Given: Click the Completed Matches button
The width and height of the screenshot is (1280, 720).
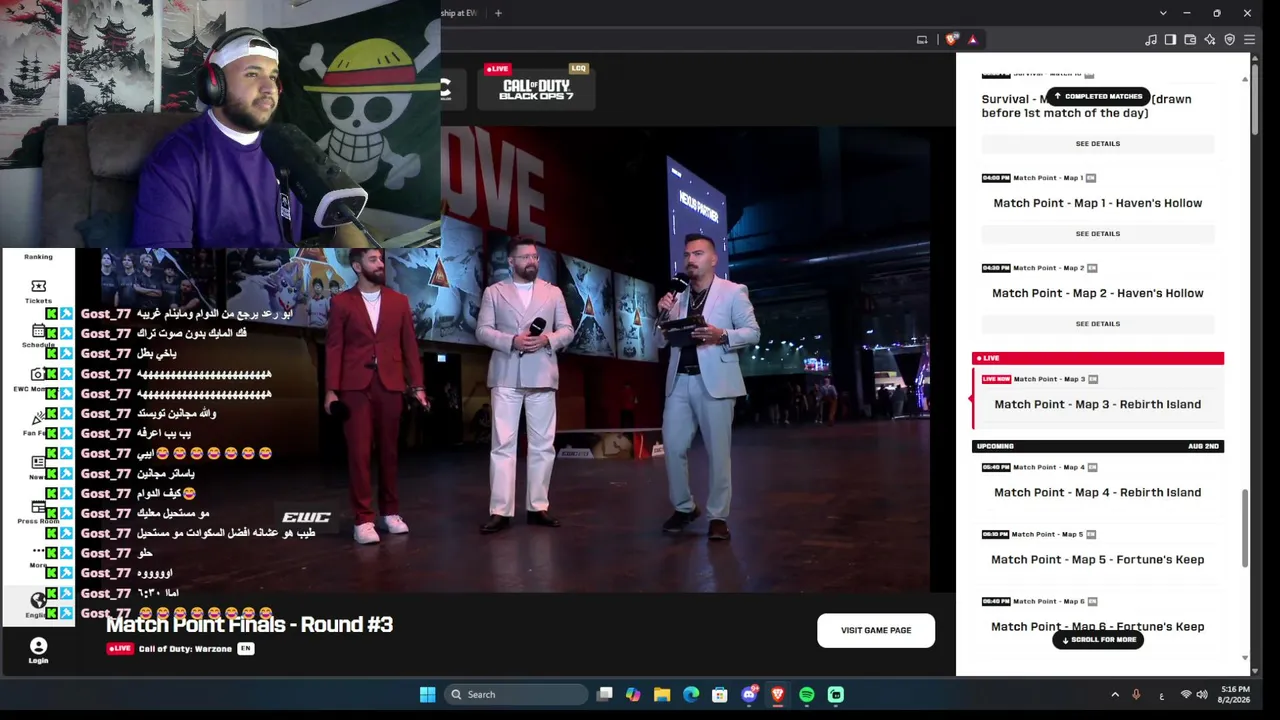Looking at the screenshot, I should 1097,96.
